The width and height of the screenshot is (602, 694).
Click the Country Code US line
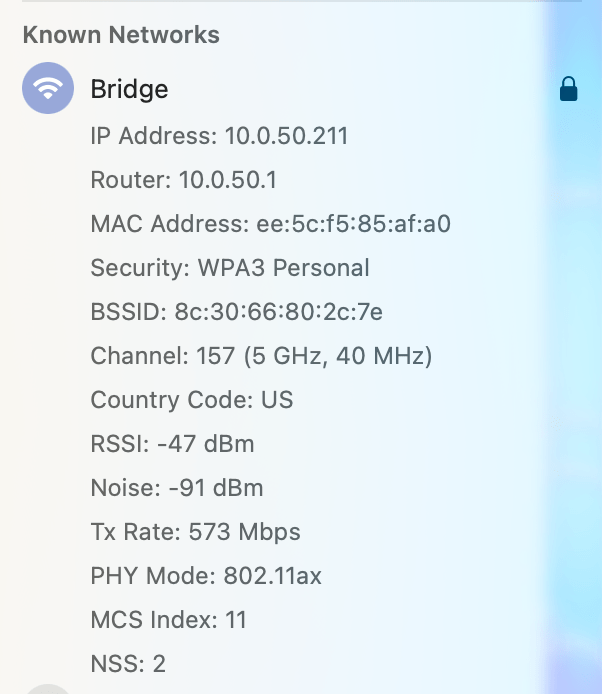tap(192, 400)
